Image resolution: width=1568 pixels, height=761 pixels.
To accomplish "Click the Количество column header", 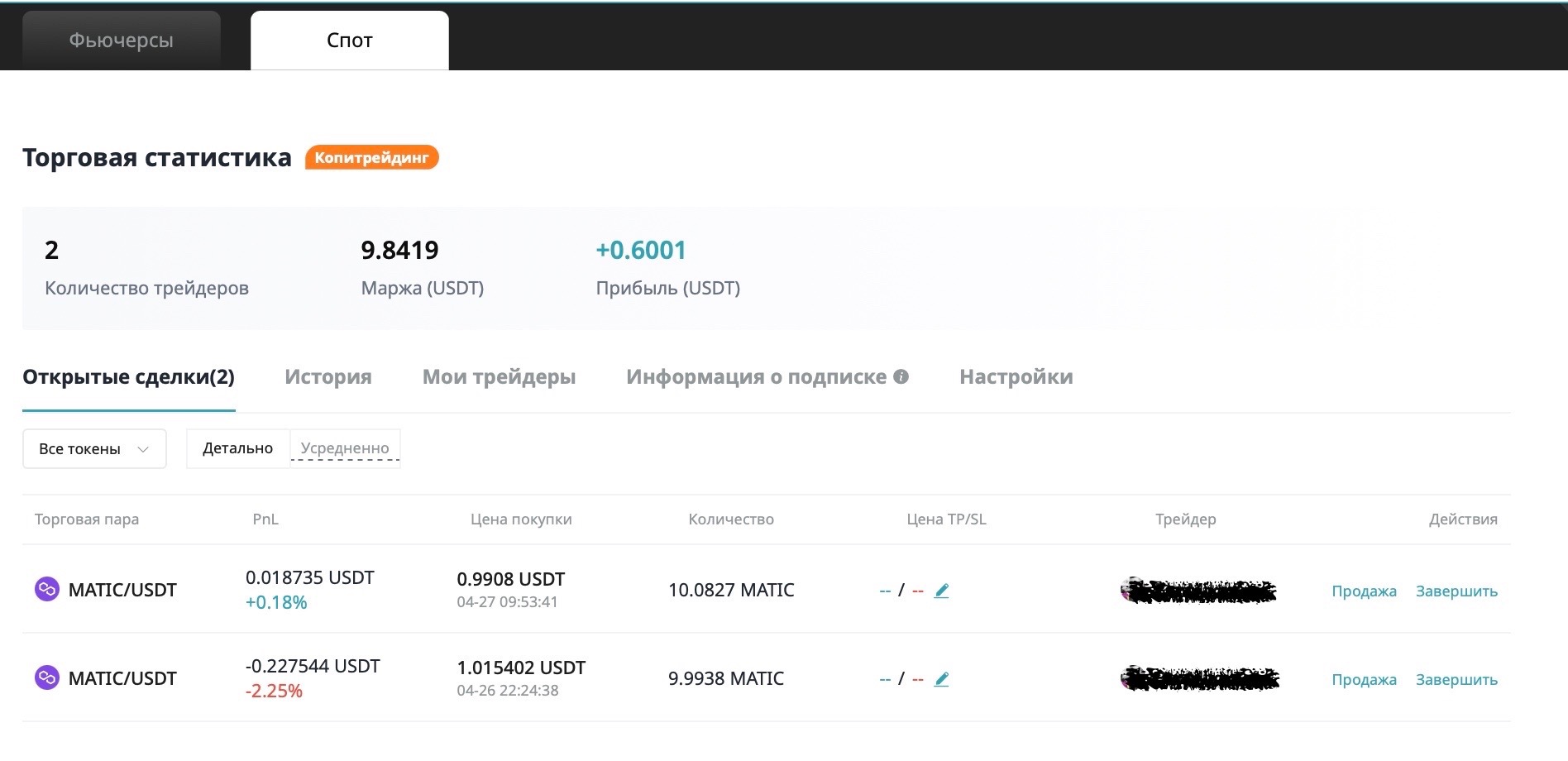I will click(731, 519).
